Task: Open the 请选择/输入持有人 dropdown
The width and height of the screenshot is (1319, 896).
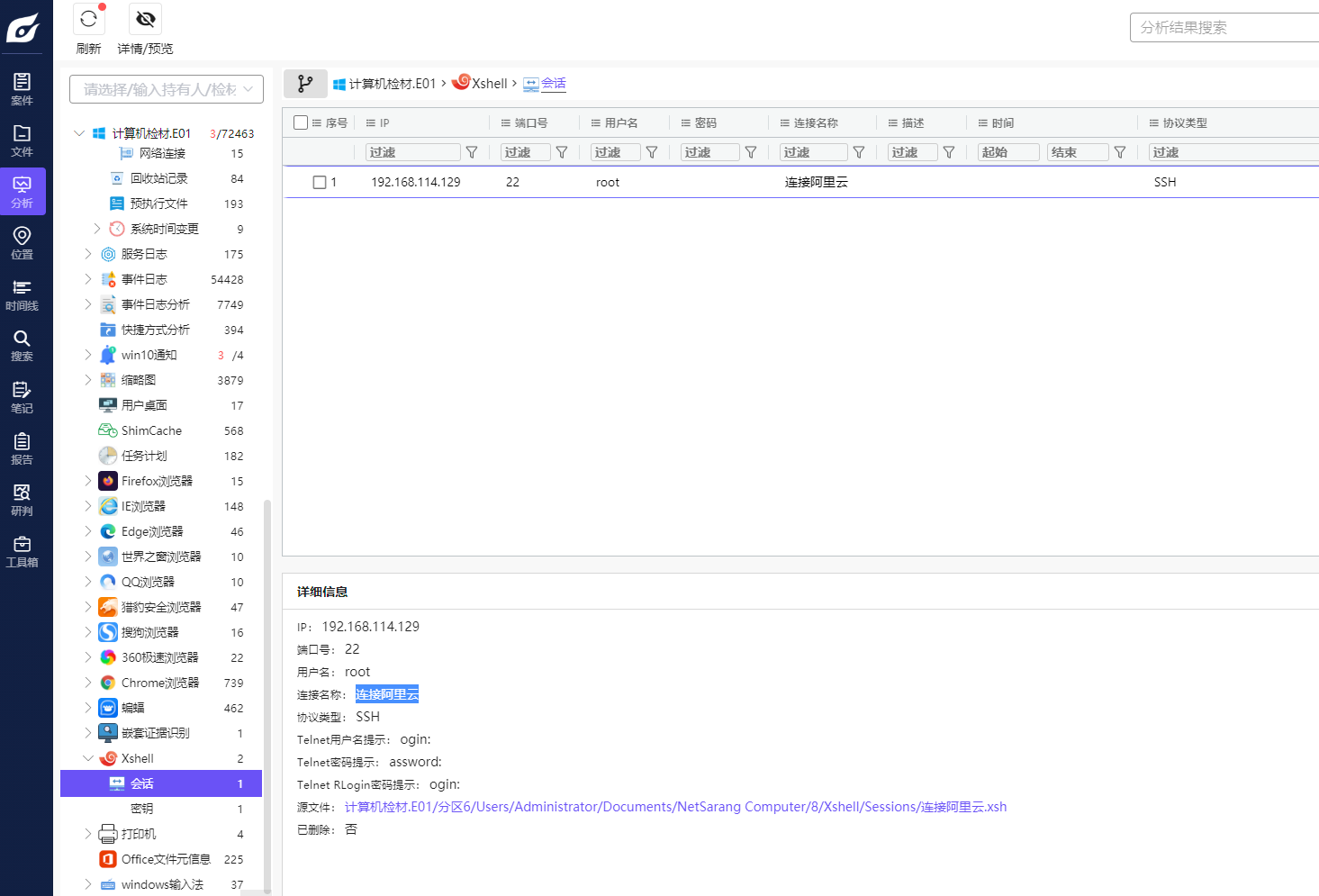Action: pyautogui.click(x=167, y=89)
